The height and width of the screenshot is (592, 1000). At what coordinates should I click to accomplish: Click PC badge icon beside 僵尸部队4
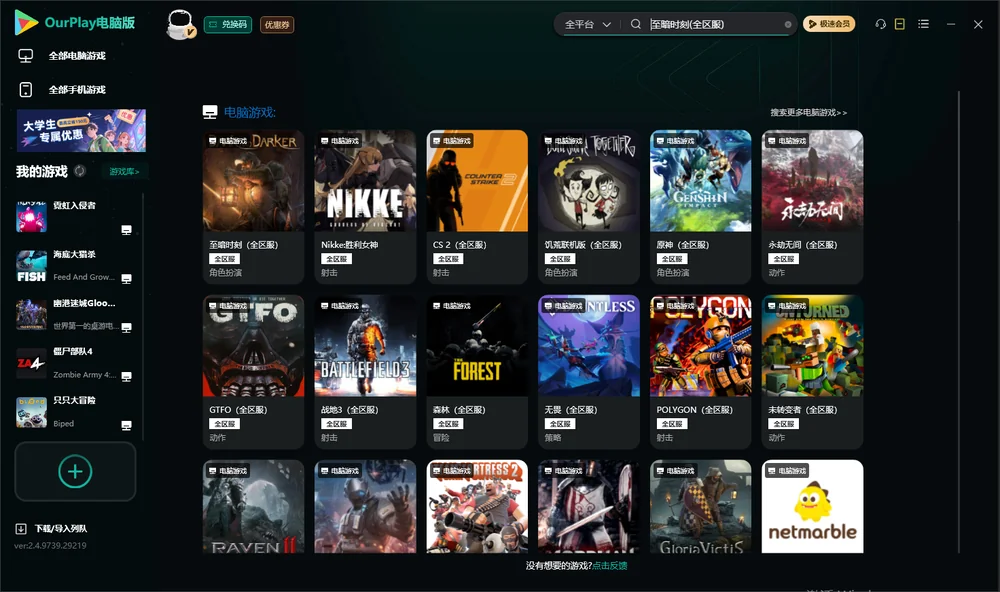click(126, 376)
